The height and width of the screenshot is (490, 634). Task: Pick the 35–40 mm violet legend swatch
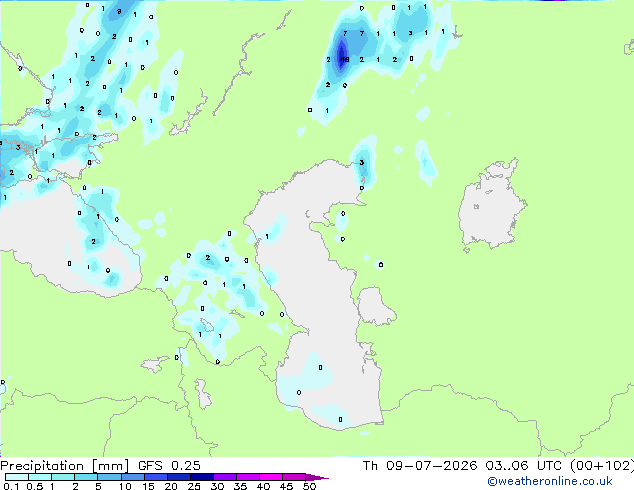[247, 477]
